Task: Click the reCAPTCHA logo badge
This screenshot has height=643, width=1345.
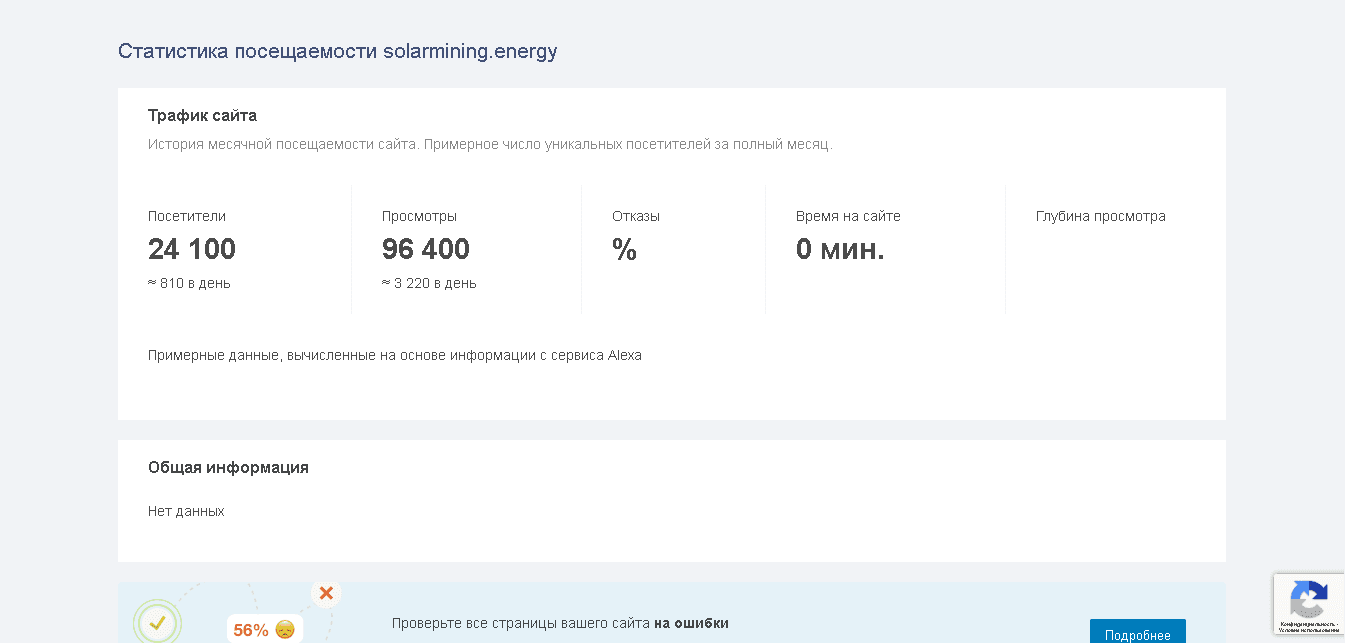Action: (1308, 599)
